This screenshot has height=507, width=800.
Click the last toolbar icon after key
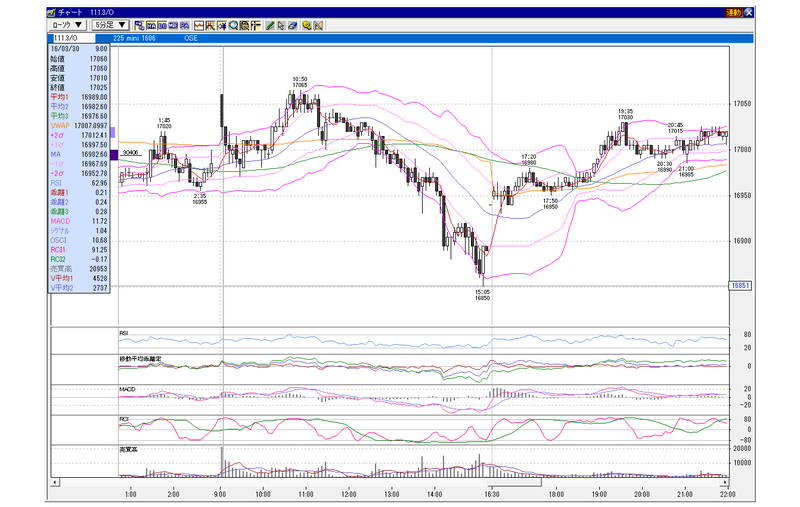point(318,26)
